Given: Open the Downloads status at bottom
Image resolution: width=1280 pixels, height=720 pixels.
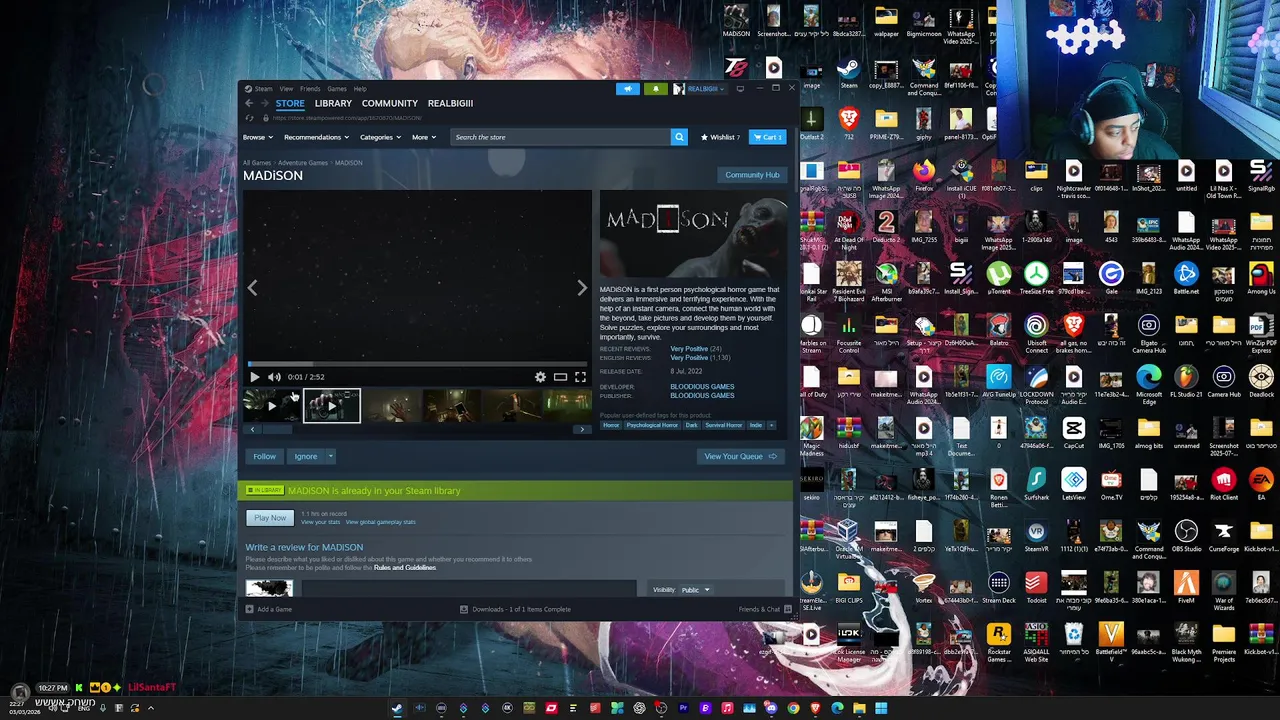Looking at the screenshot, I should [x=515, y=609].
